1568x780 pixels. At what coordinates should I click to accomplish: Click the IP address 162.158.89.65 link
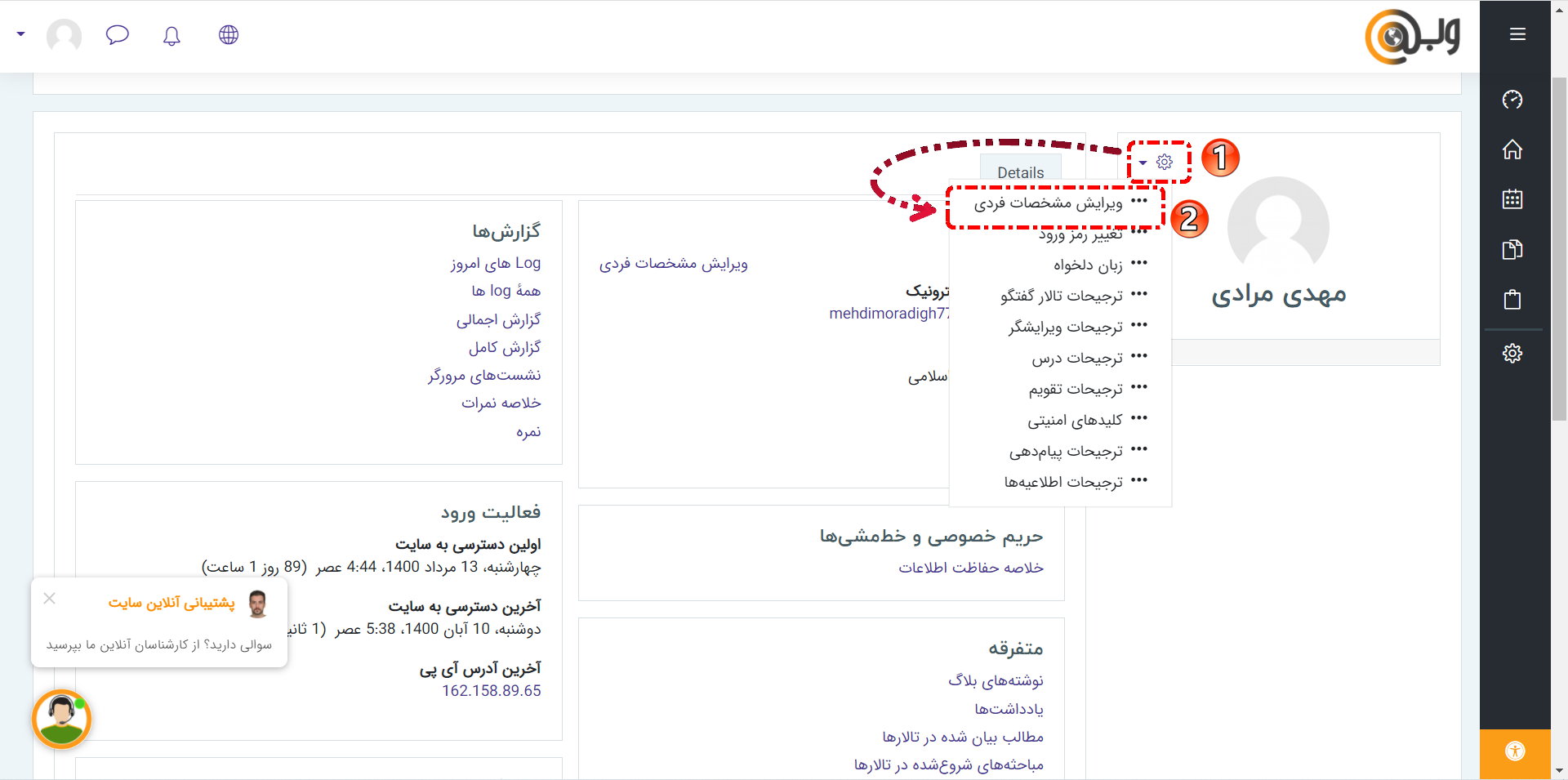(491, 691)
